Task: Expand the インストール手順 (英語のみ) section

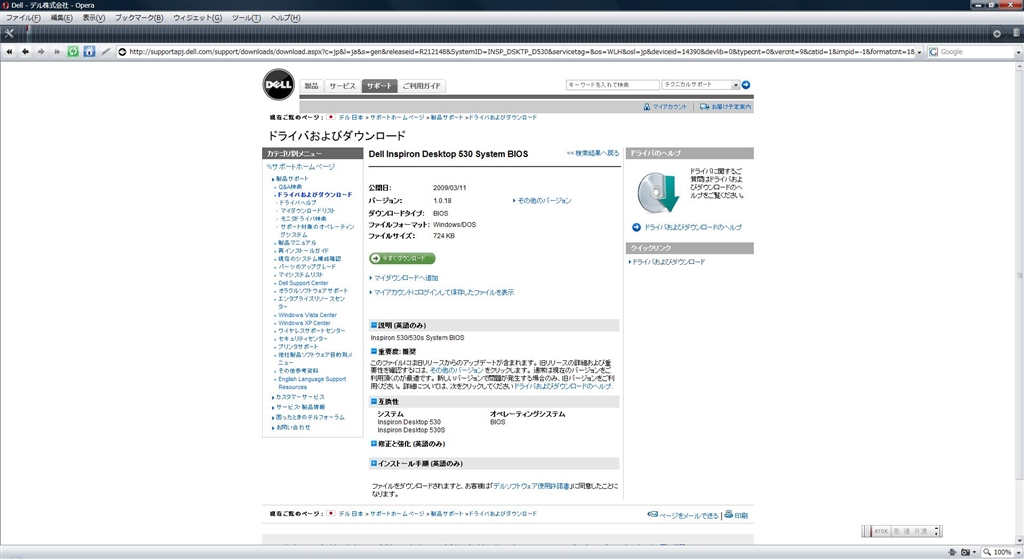Action: [374, 463]
